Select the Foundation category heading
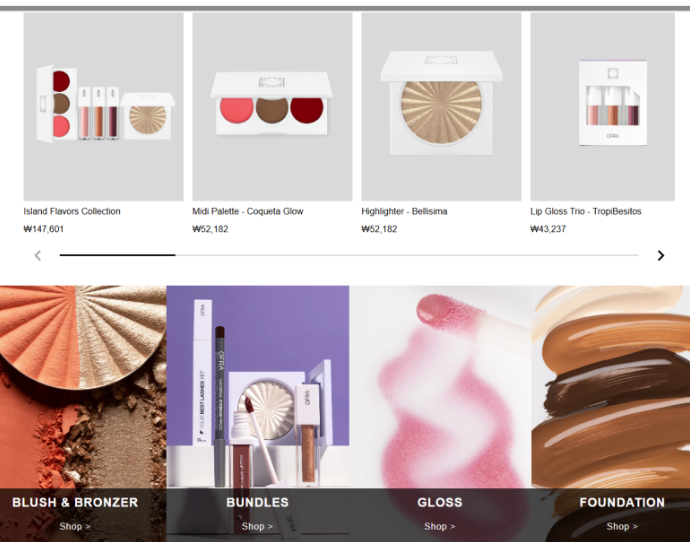 622,502
